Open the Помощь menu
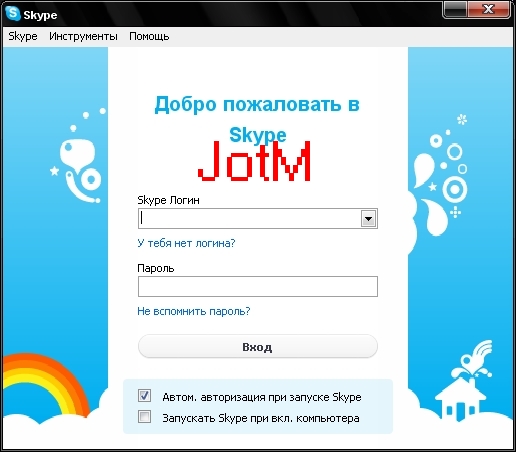 (149, 36)
